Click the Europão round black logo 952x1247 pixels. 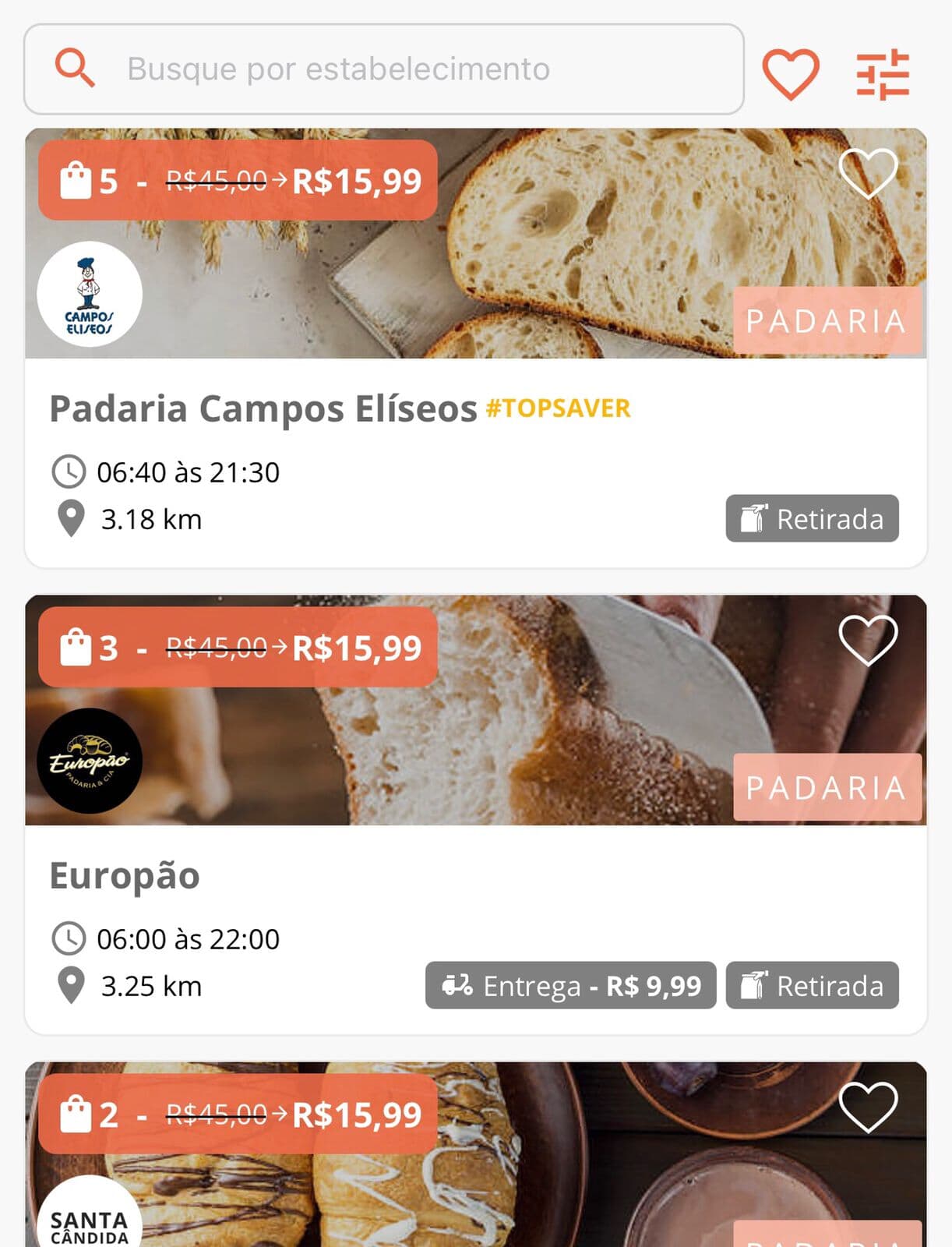[90, 761]
